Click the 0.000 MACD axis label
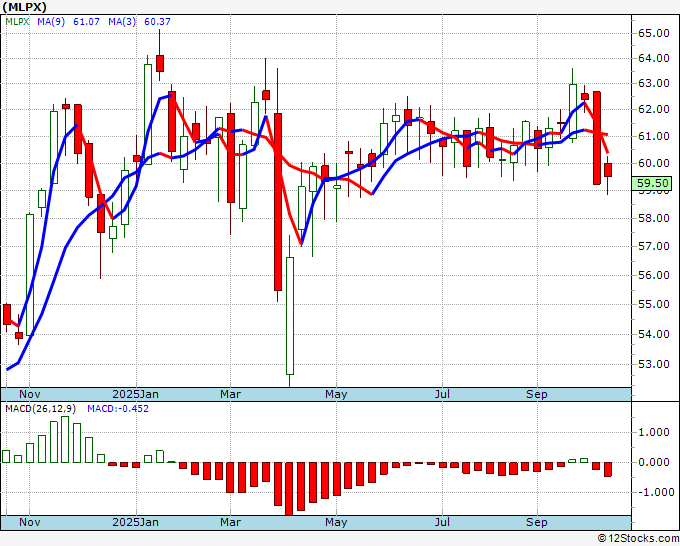The height and width of the screenshot is (546, 680). 656,462
